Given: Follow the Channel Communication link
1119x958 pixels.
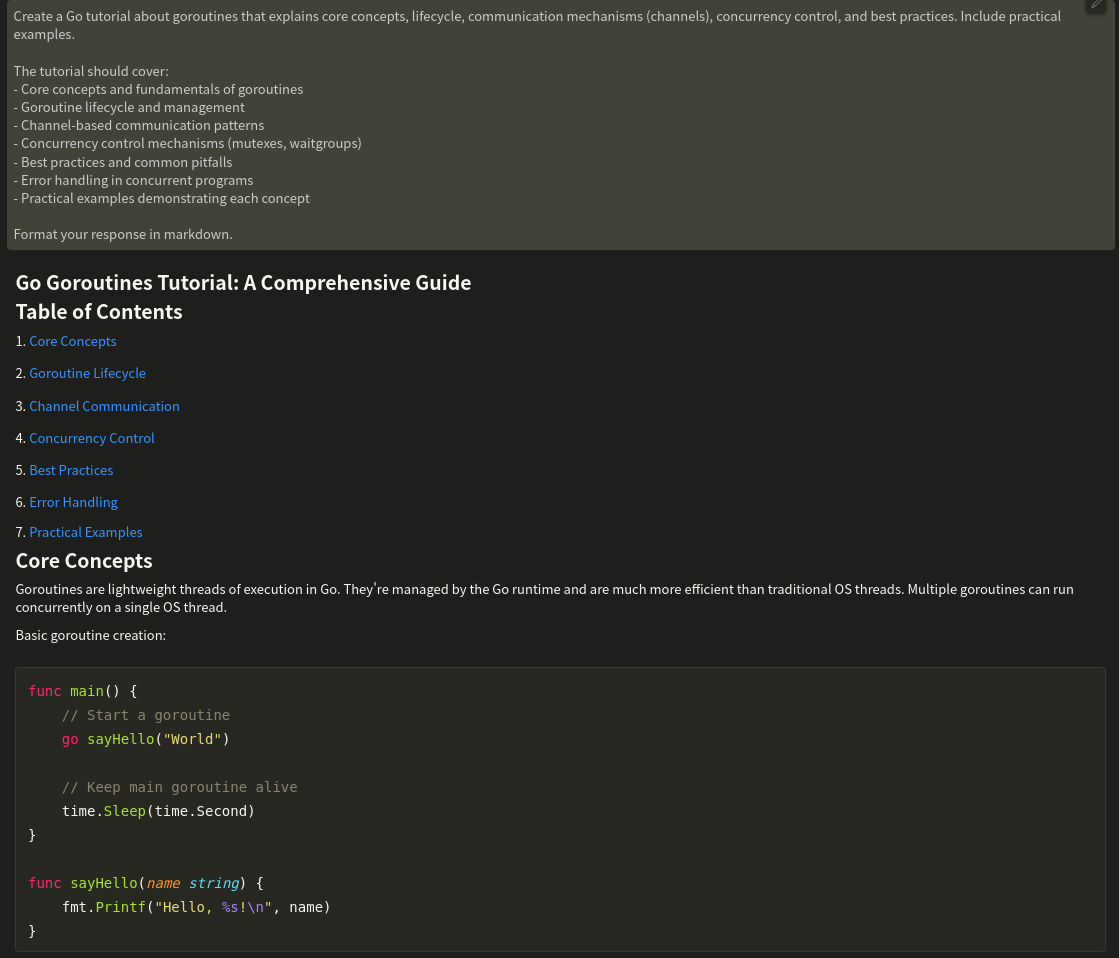Looking at the screenshot, I should [x=104, y=406].
